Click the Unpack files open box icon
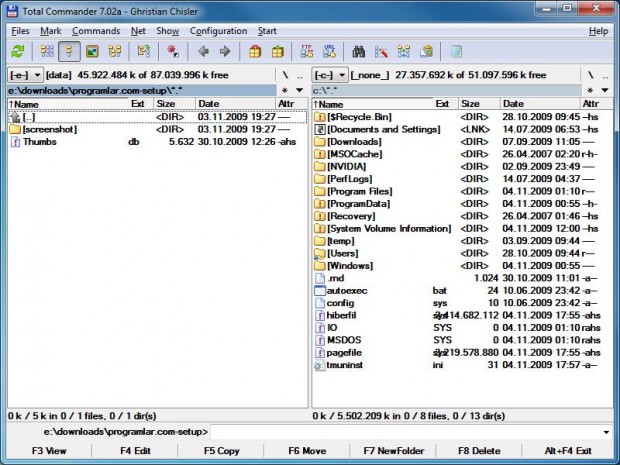The width and height of the screenshot is (620, 465). pyautogui.click(x=278, y=51)
